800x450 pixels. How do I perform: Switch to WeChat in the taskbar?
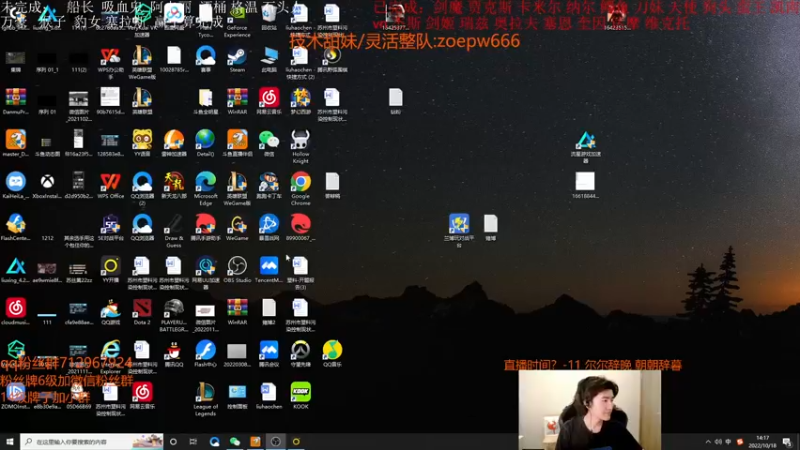coord(235,441)
